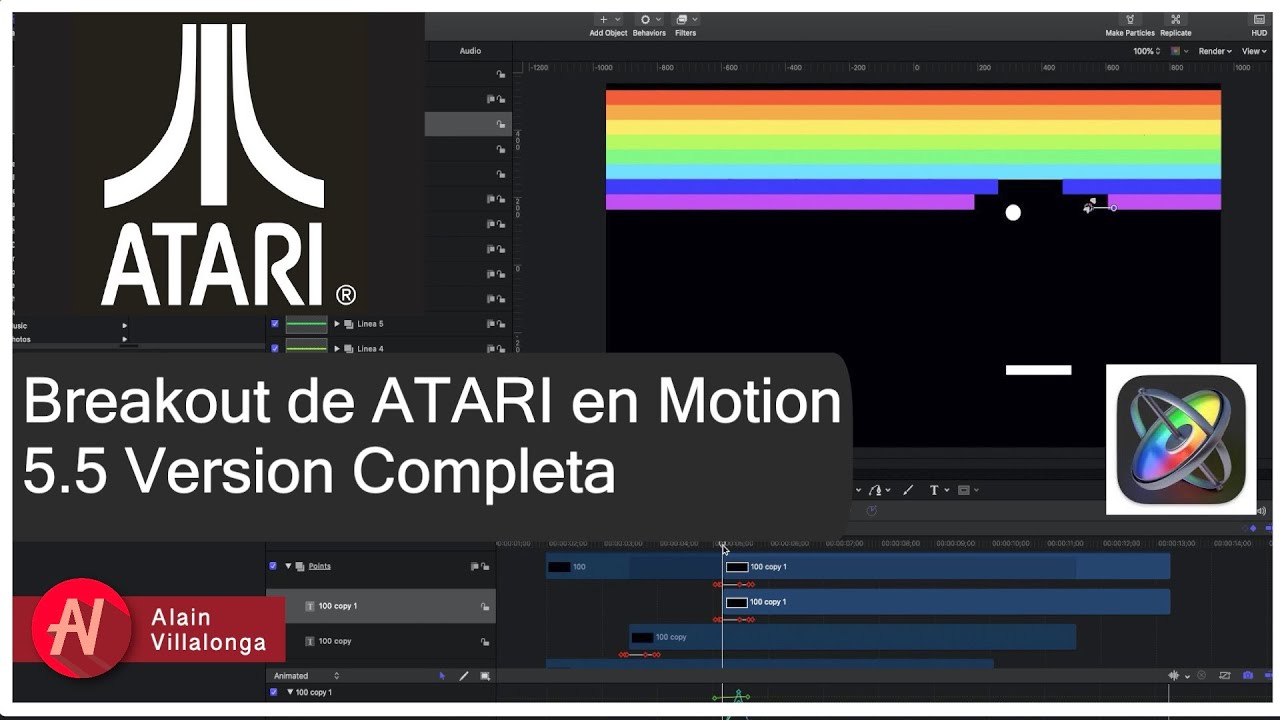Toggle the lock on Linea 5
This screenshot has height=720, width=1280.
[501, 324]
